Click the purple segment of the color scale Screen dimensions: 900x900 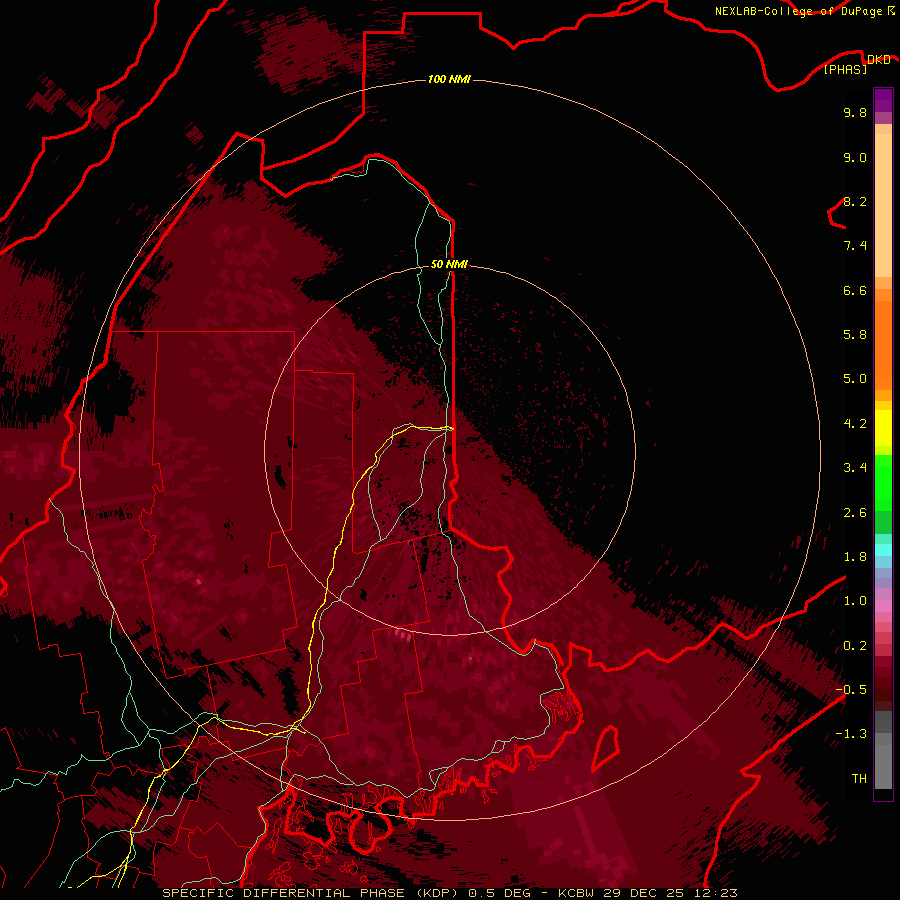[883, 100]
